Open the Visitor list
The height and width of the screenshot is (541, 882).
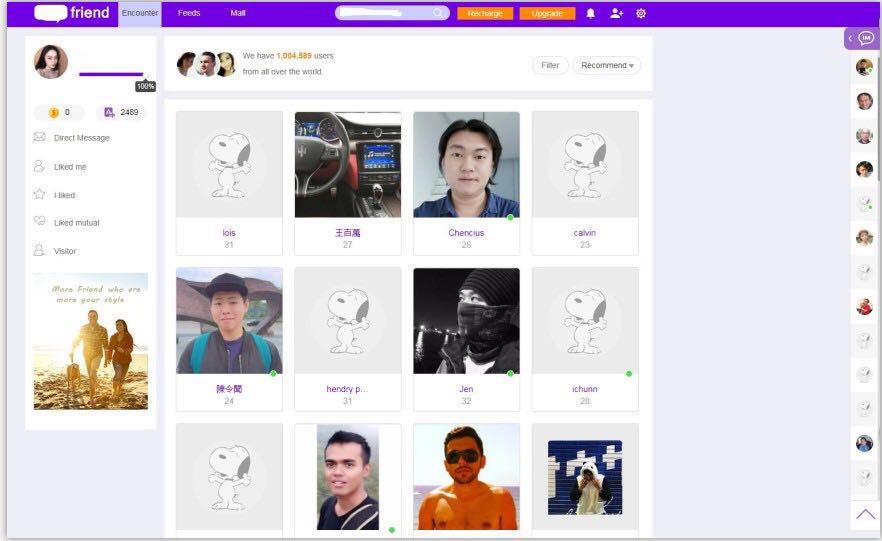click(65, 251)
